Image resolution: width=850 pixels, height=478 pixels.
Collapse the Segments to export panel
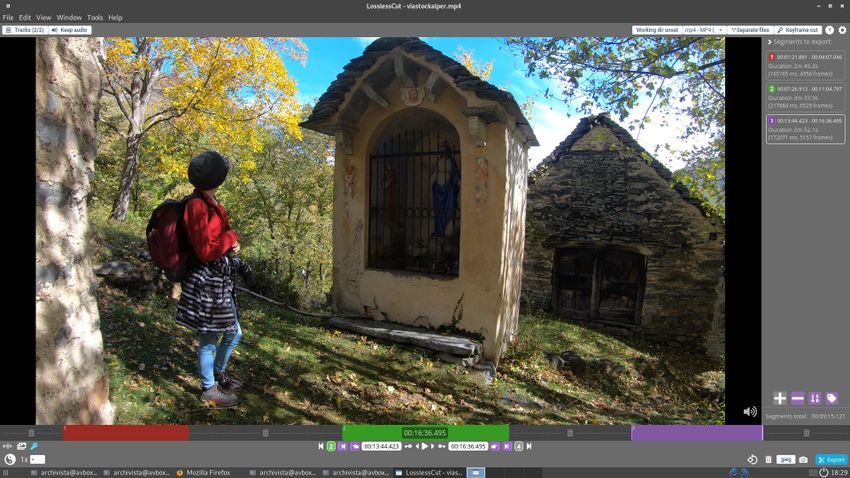click(769, 42)
